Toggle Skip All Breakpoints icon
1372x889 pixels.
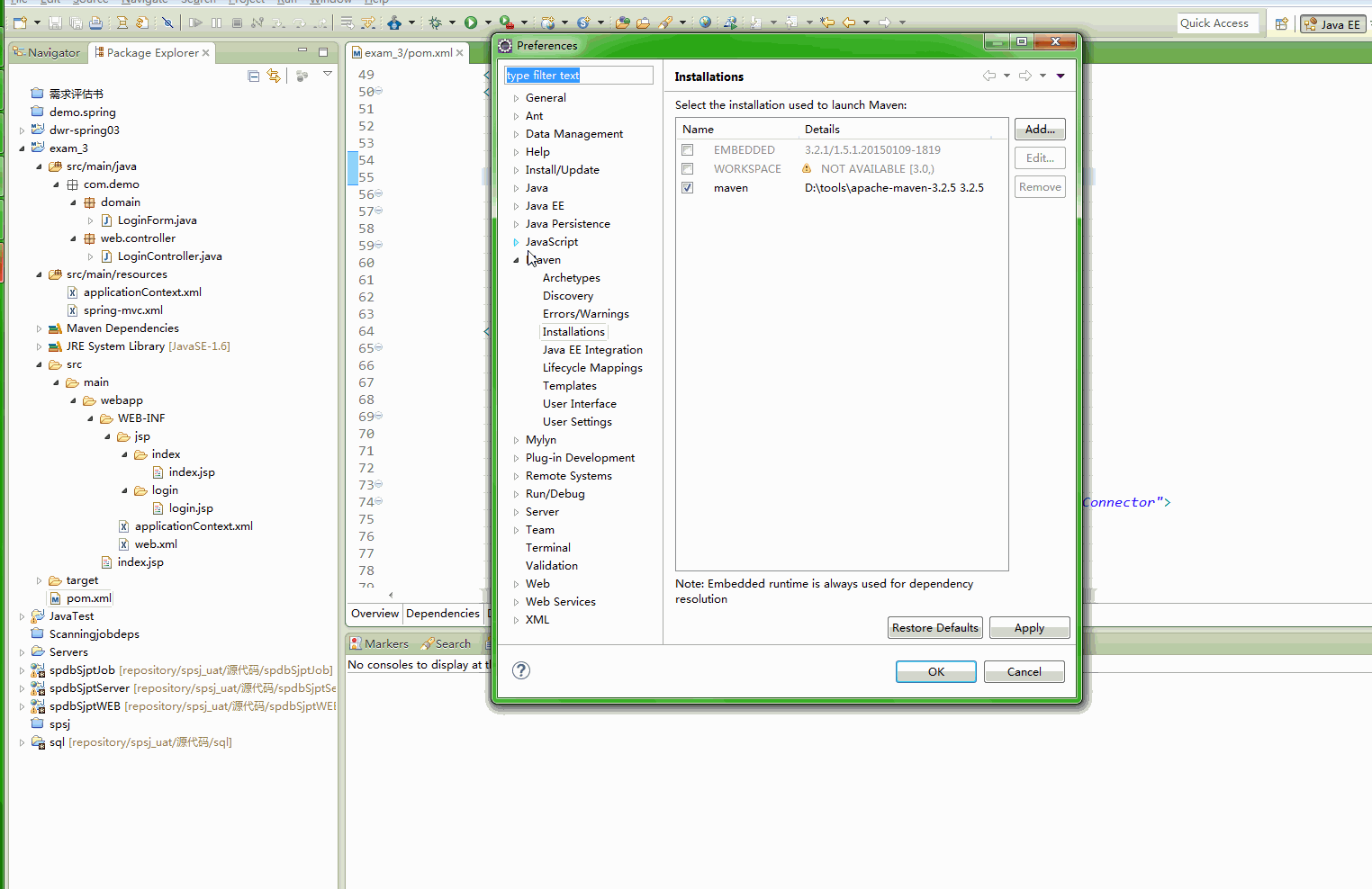(x=167, y=22)
